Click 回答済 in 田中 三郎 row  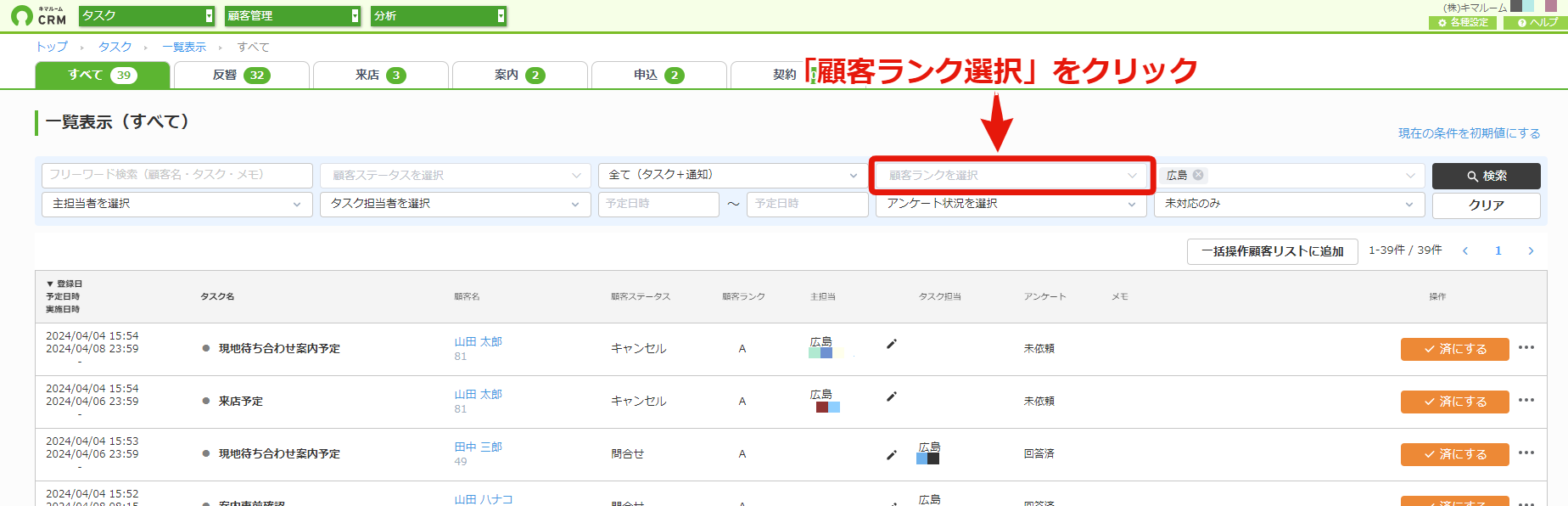[x=1039, y=454]
